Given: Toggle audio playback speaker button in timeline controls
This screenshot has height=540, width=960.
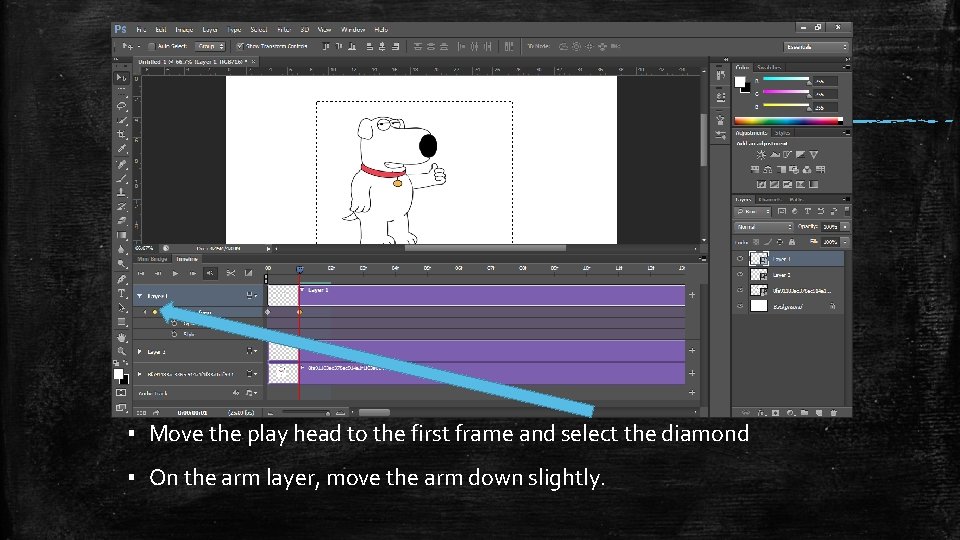Looking at the screenshot, I should click(210, 273).
